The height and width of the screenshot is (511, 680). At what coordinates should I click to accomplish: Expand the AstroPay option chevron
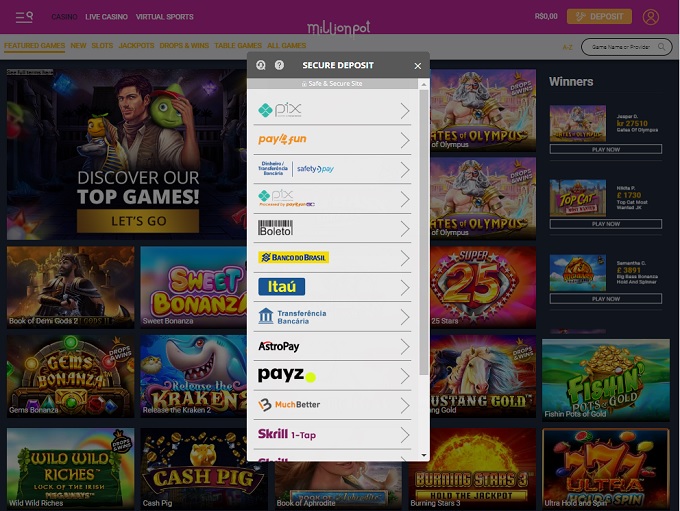pos(405,346)
